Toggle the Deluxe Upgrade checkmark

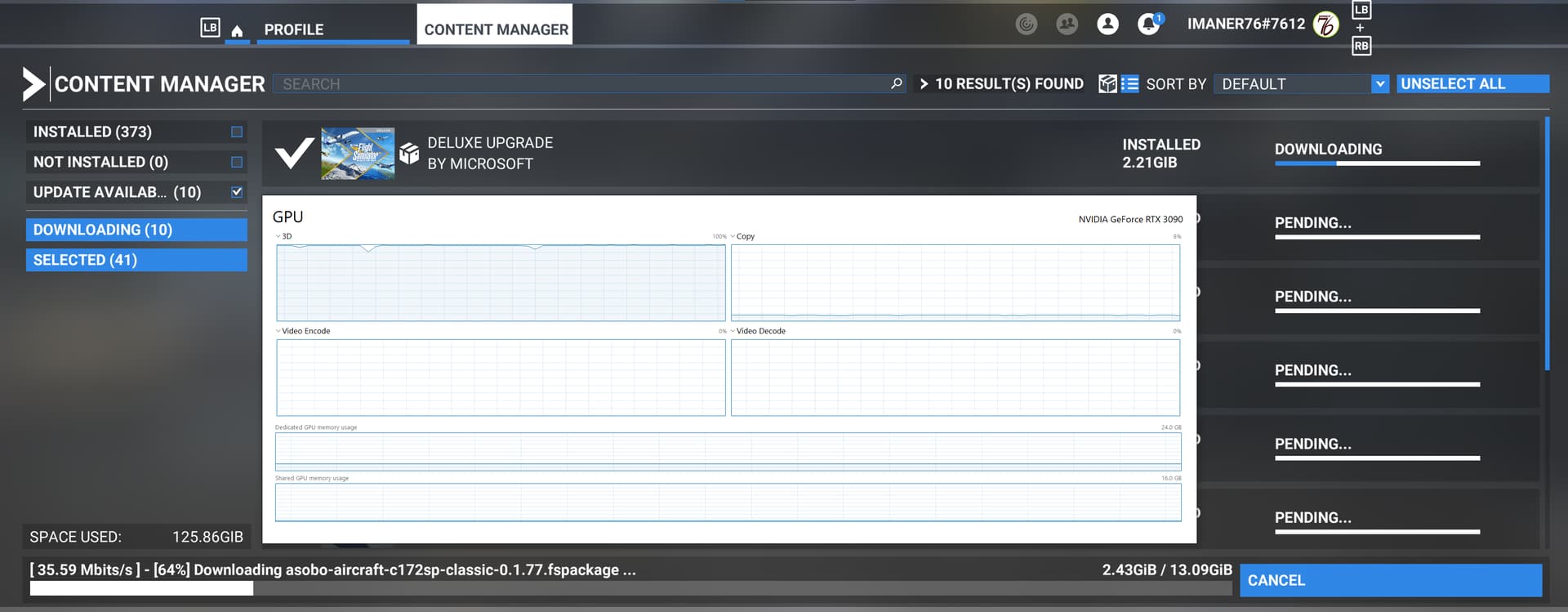[294, 153]
